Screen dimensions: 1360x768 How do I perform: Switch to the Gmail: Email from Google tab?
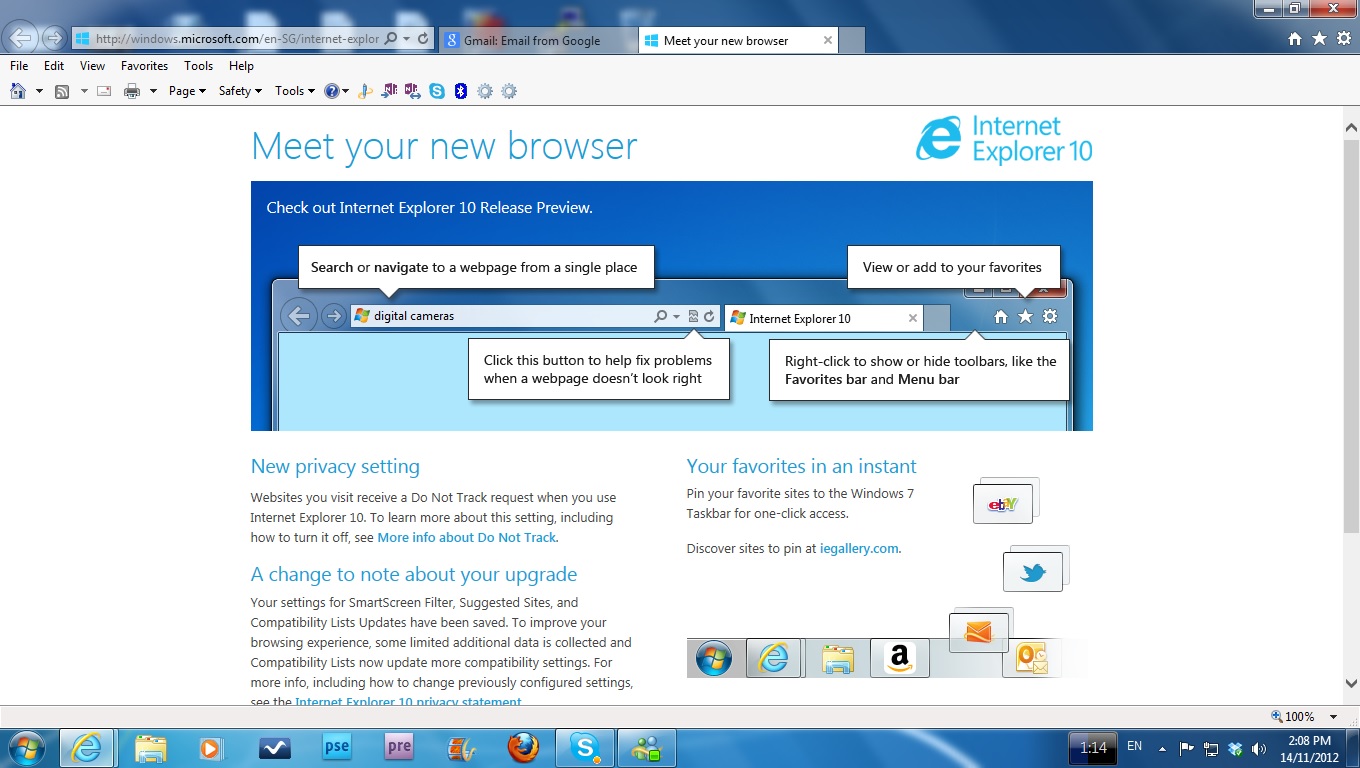(x=537, y=40)
